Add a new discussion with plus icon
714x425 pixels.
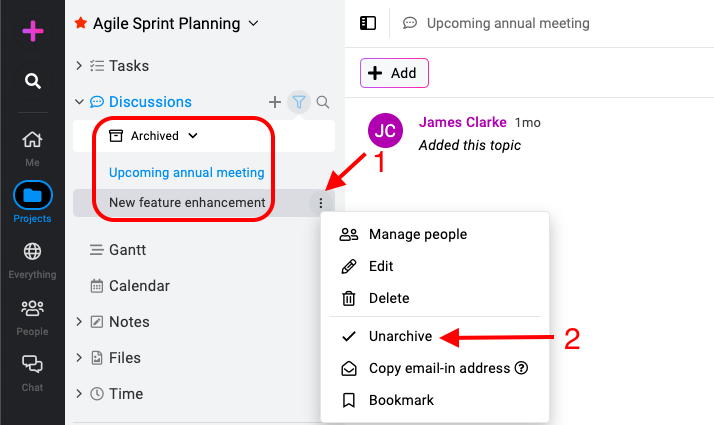[275, 102]
